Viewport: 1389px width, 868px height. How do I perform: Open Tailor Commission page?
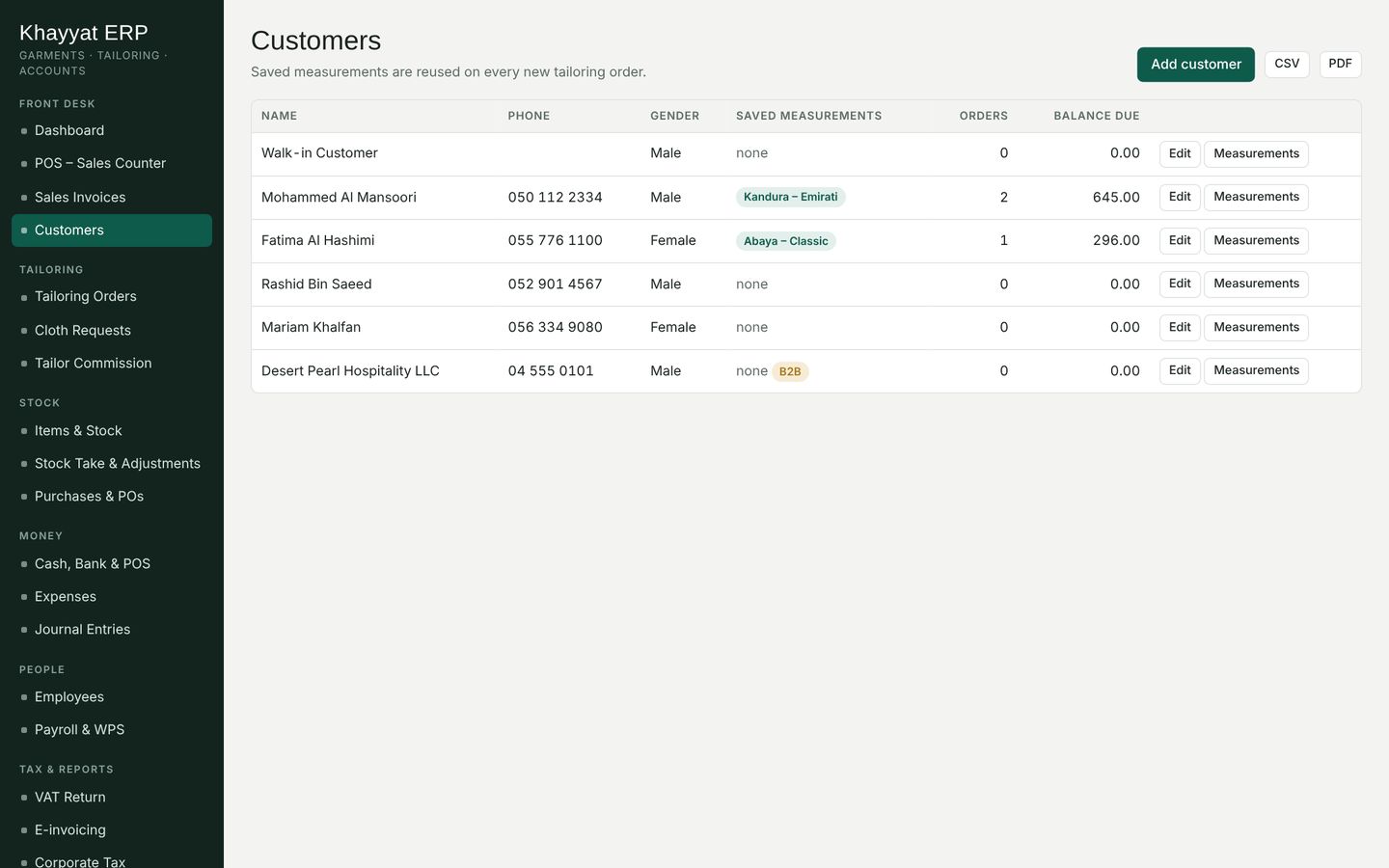pos(112,363)
